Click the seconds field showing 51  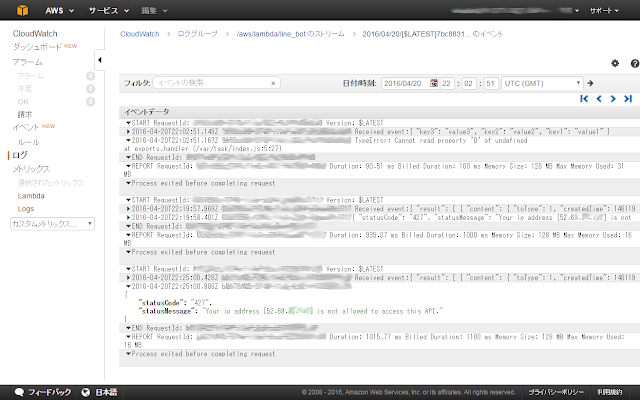click(x=491, y=83)
